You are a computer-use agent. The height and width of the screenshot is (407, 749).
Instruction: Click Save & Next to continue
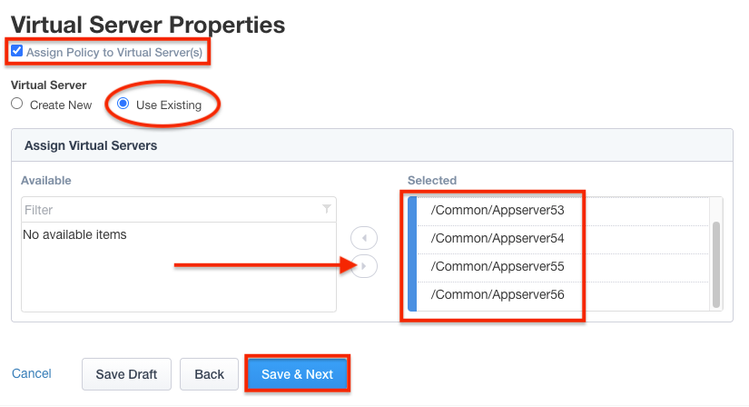[x=297, y=374]
